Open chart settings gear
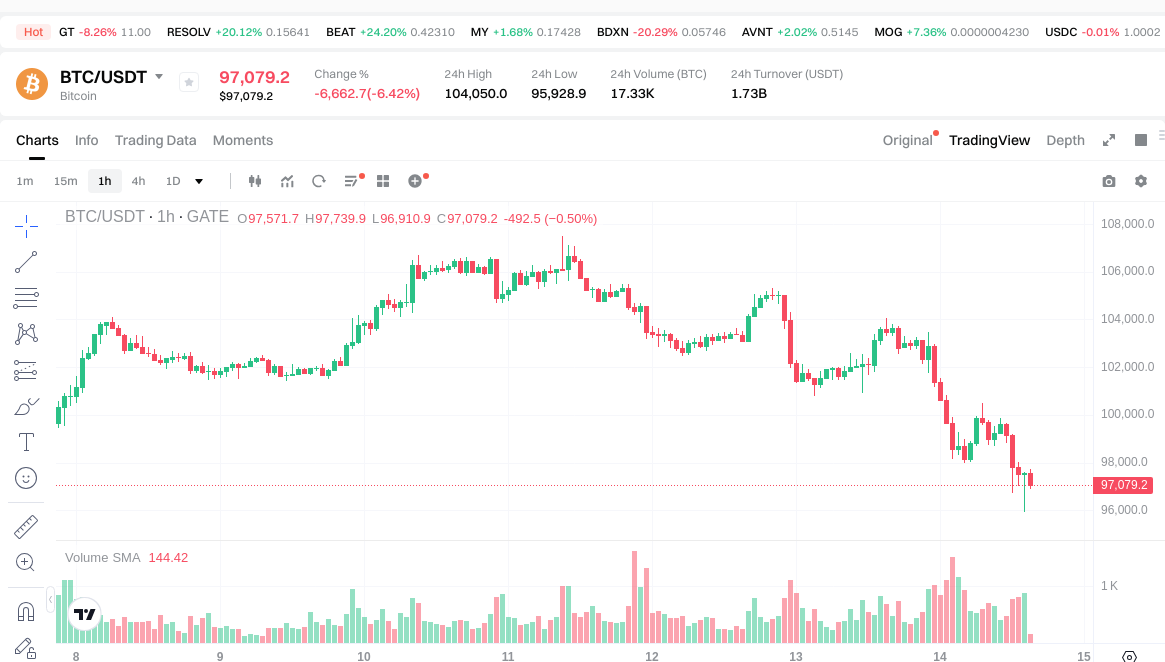 coord(1141,181)
